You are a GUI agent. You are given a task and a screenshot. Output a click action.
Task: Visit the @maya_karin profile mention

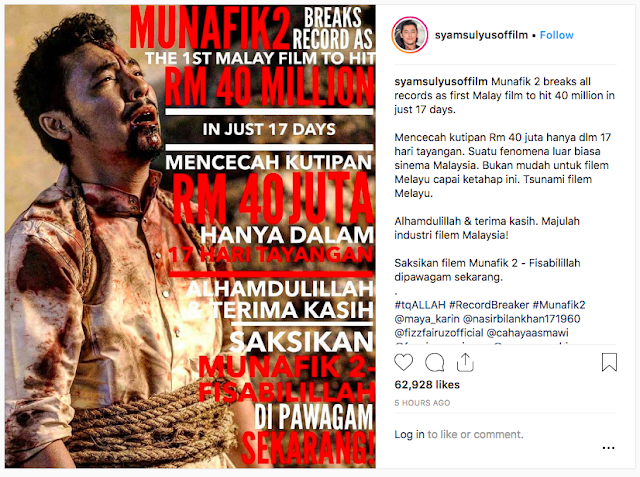pyautogui.click(x=427, y=319)
